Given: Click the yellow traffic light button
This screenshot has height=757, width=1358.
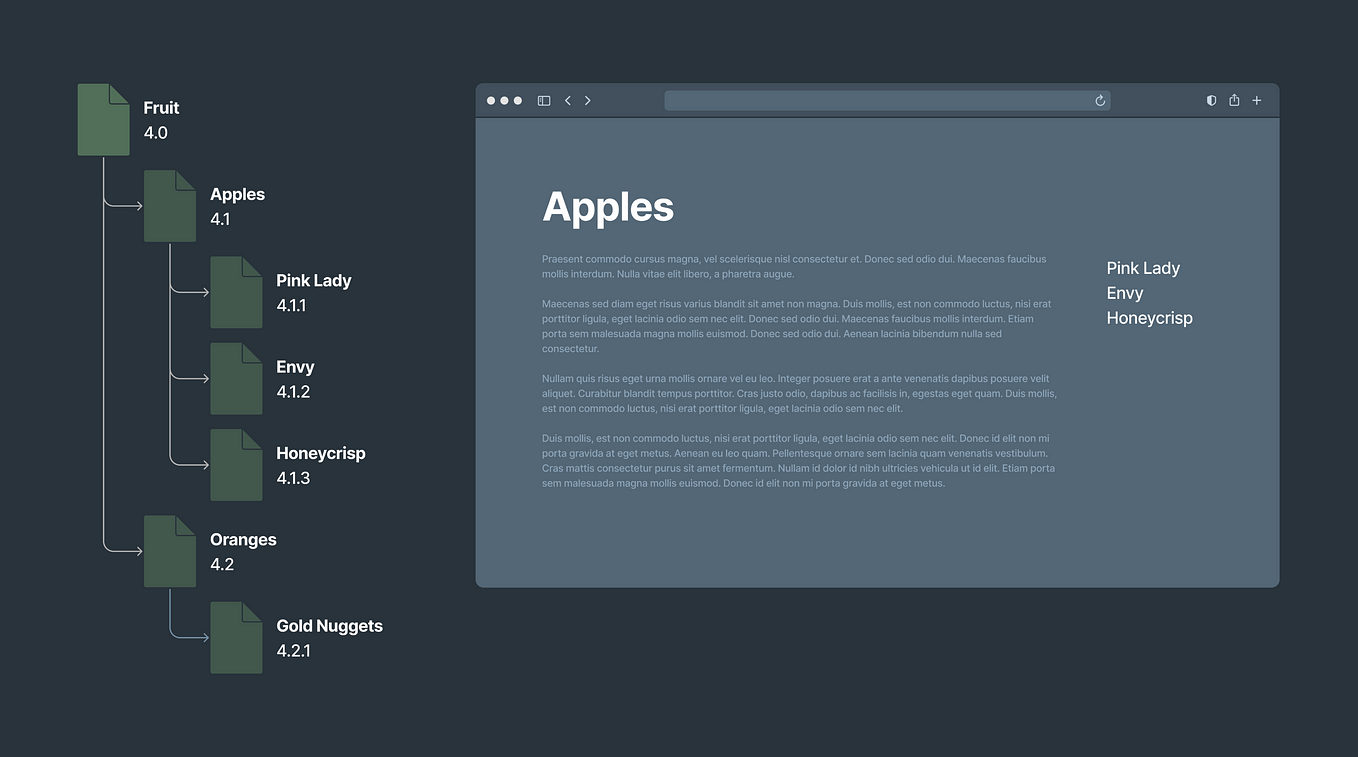Looking at the screenshot, I should tap(504, 100).
